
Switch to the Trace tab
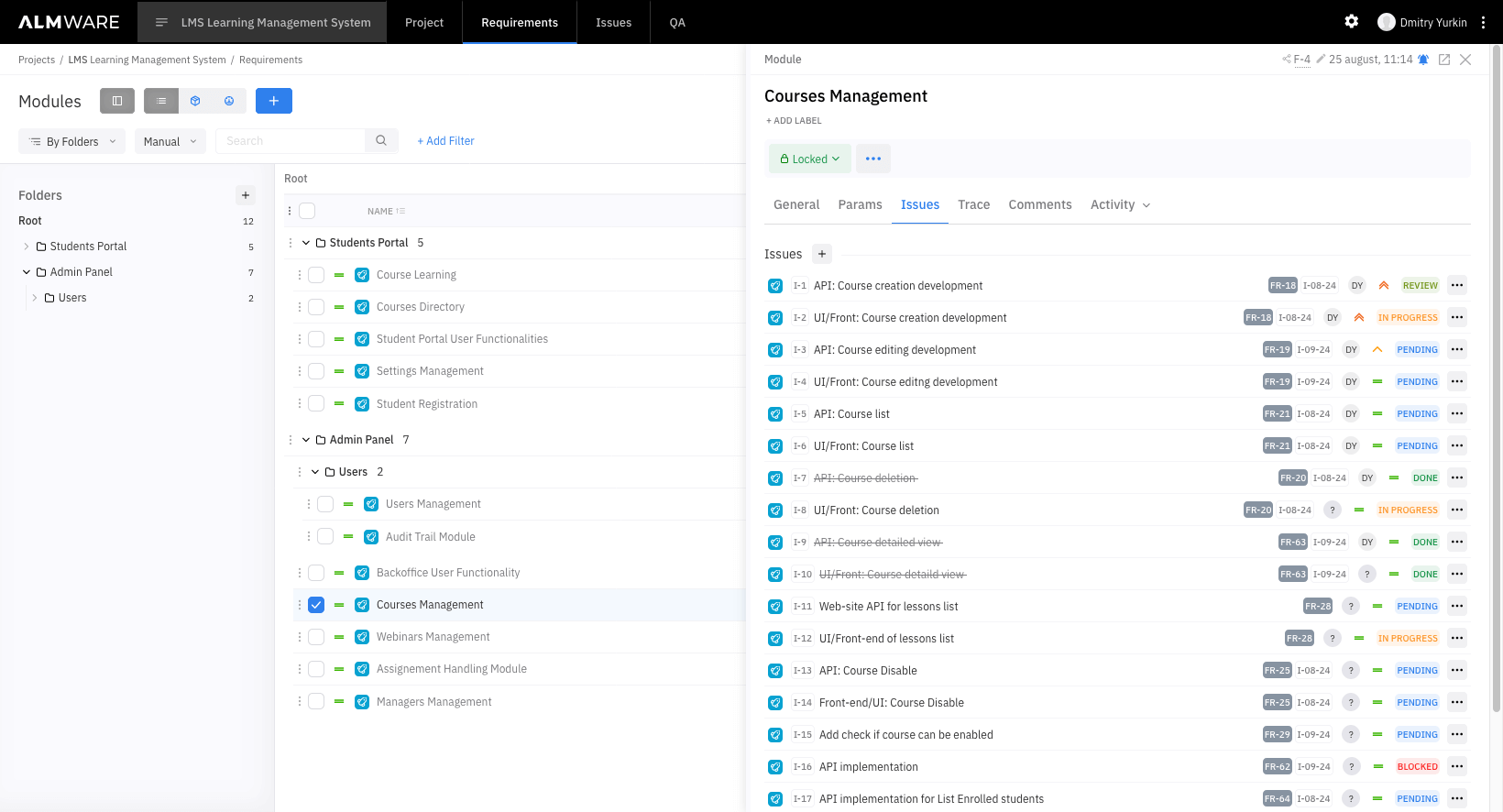[973, 204]
